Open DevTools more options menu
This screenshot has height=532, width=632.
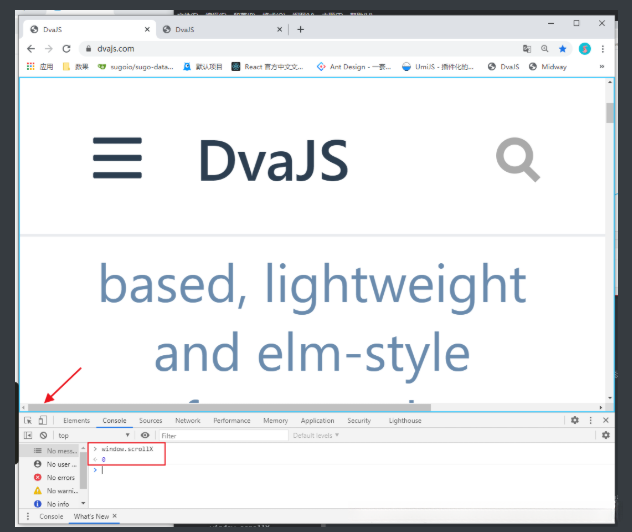590,420
